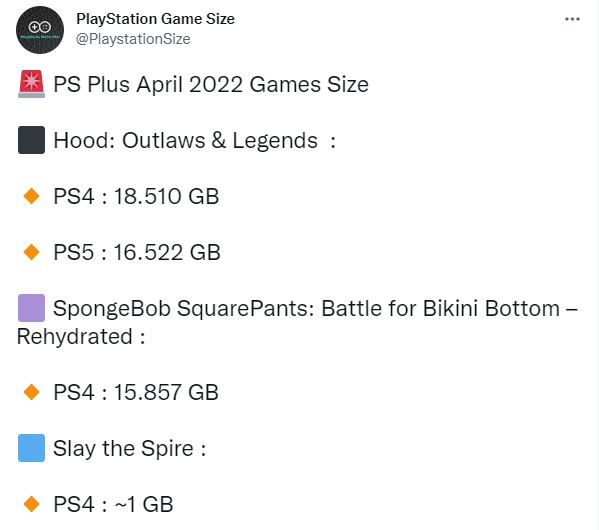The width and height of the screenshot is (599, 530).
Task: Click the PS4 : 18.510 GB line
Action: click(x=136, y=196)
